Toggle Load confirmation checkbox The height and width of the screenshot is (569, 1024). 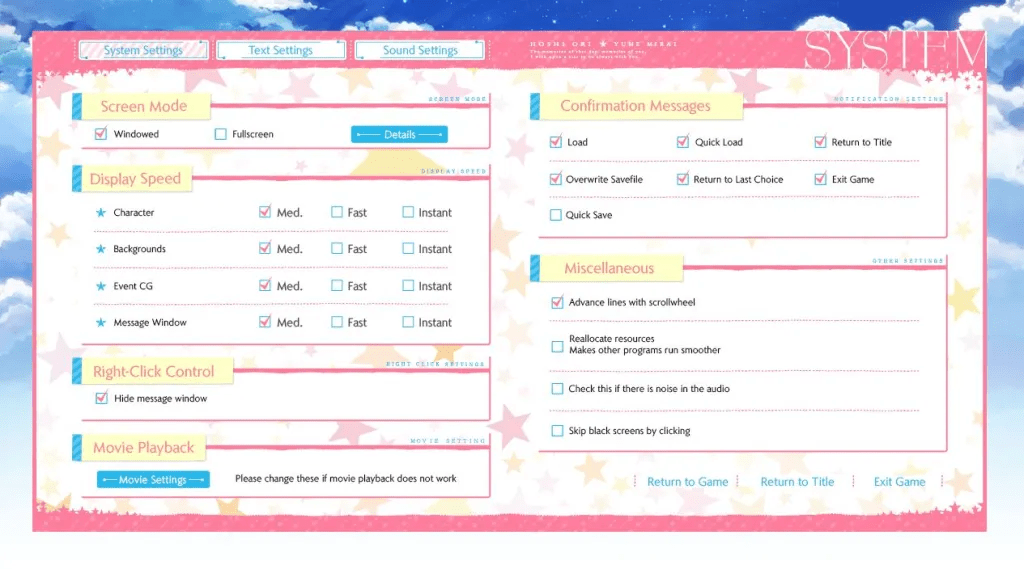[x=556, y=142]
